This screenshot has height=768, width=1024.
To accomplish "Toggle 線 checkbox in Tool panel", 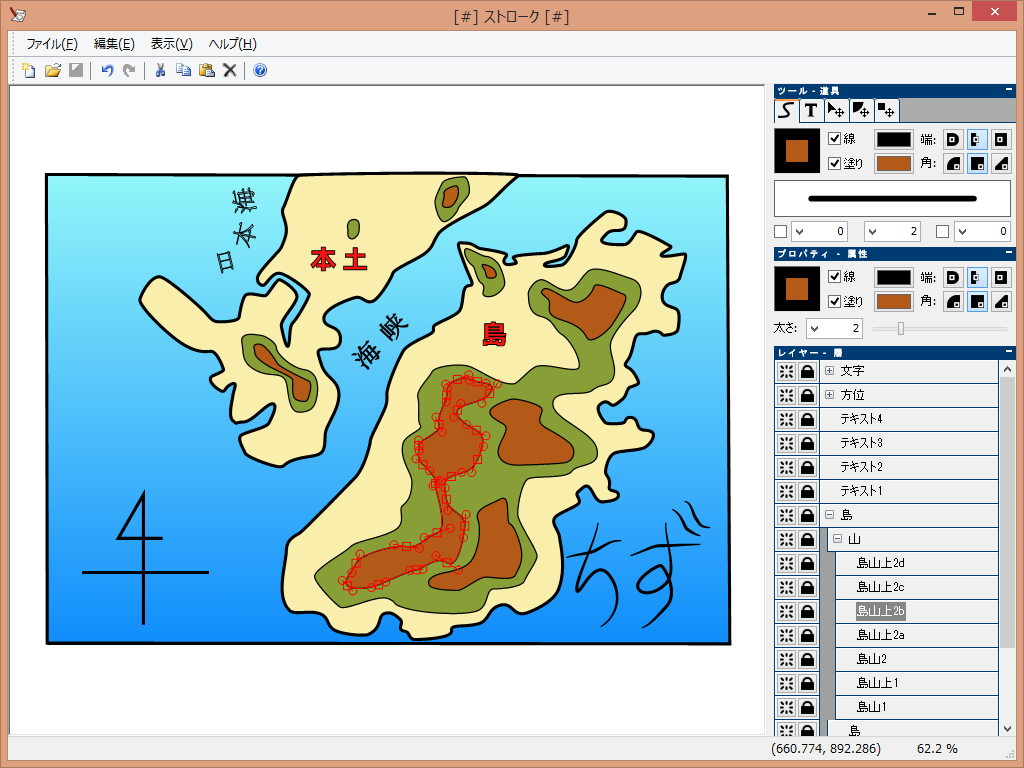I will [x=834, y=138].
